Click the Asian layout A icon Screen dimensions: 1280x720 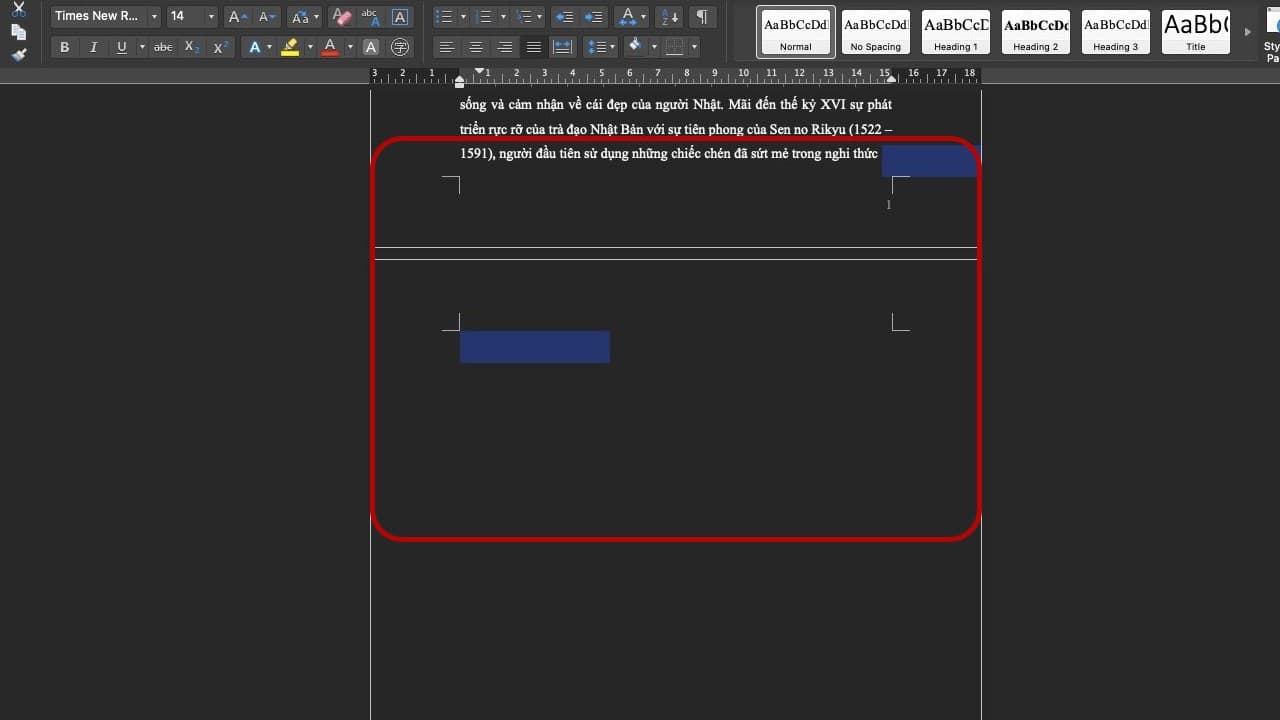[x=626, y=17]
